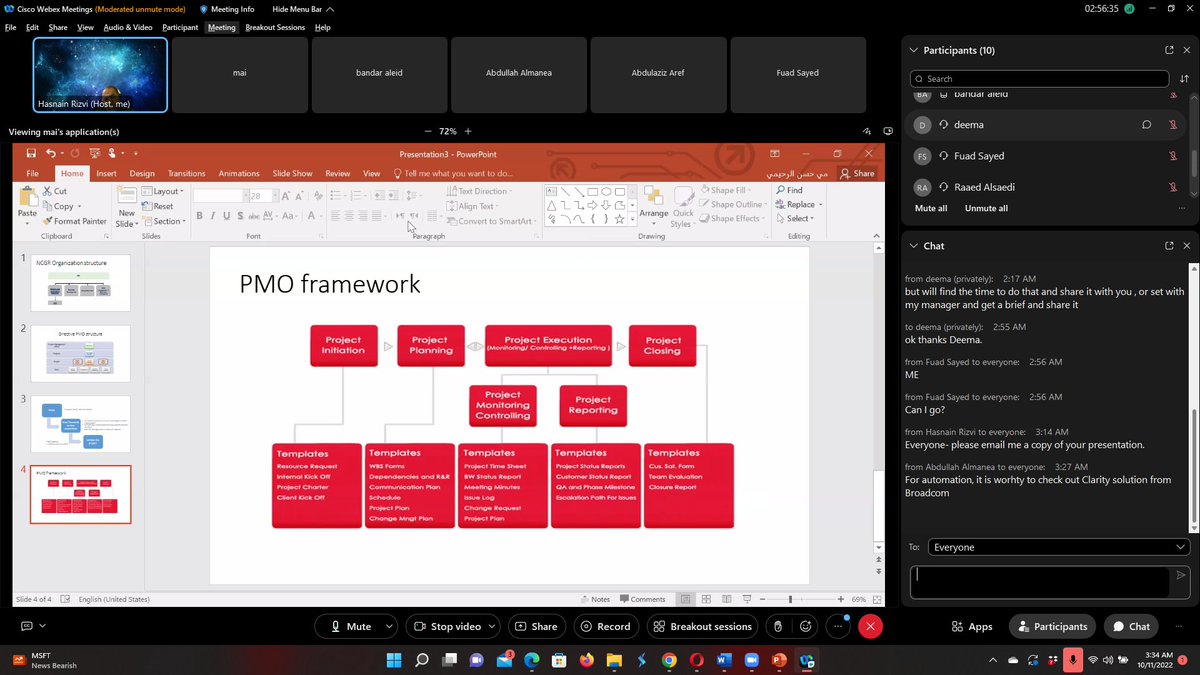Click the red end meeting button
This screenshot has width=1200, height=675.
870,626
